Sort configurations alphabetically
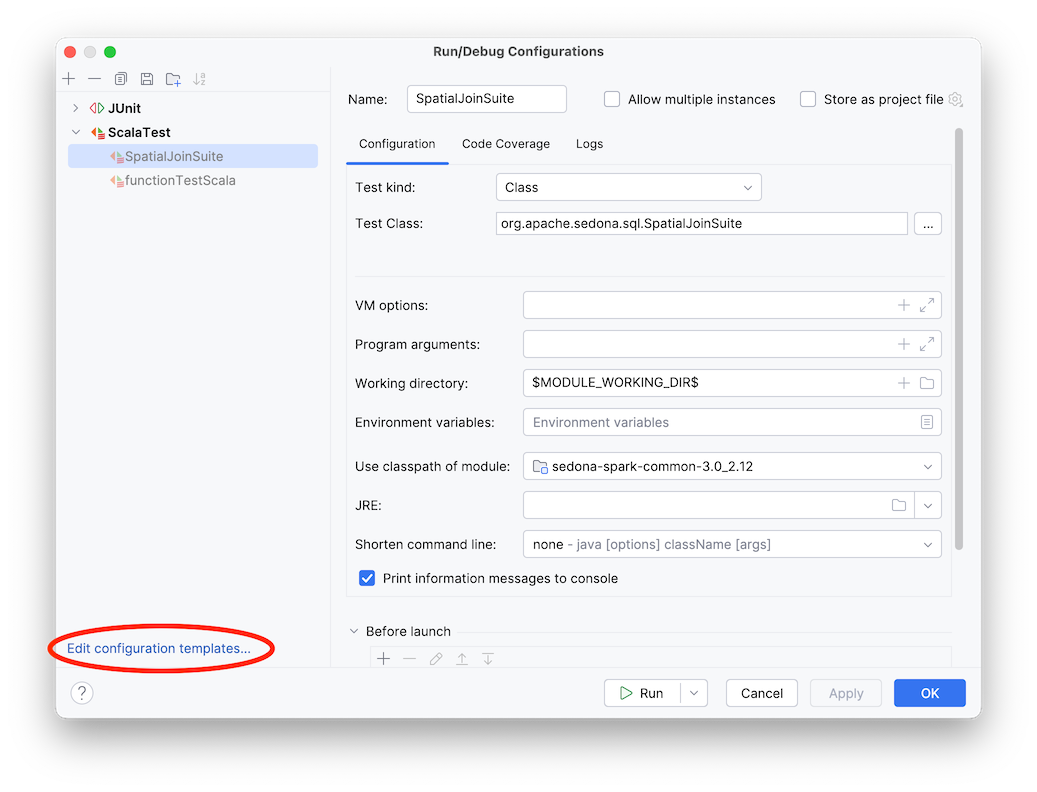This screenshot has width=1037, height=792. (198, 78)
